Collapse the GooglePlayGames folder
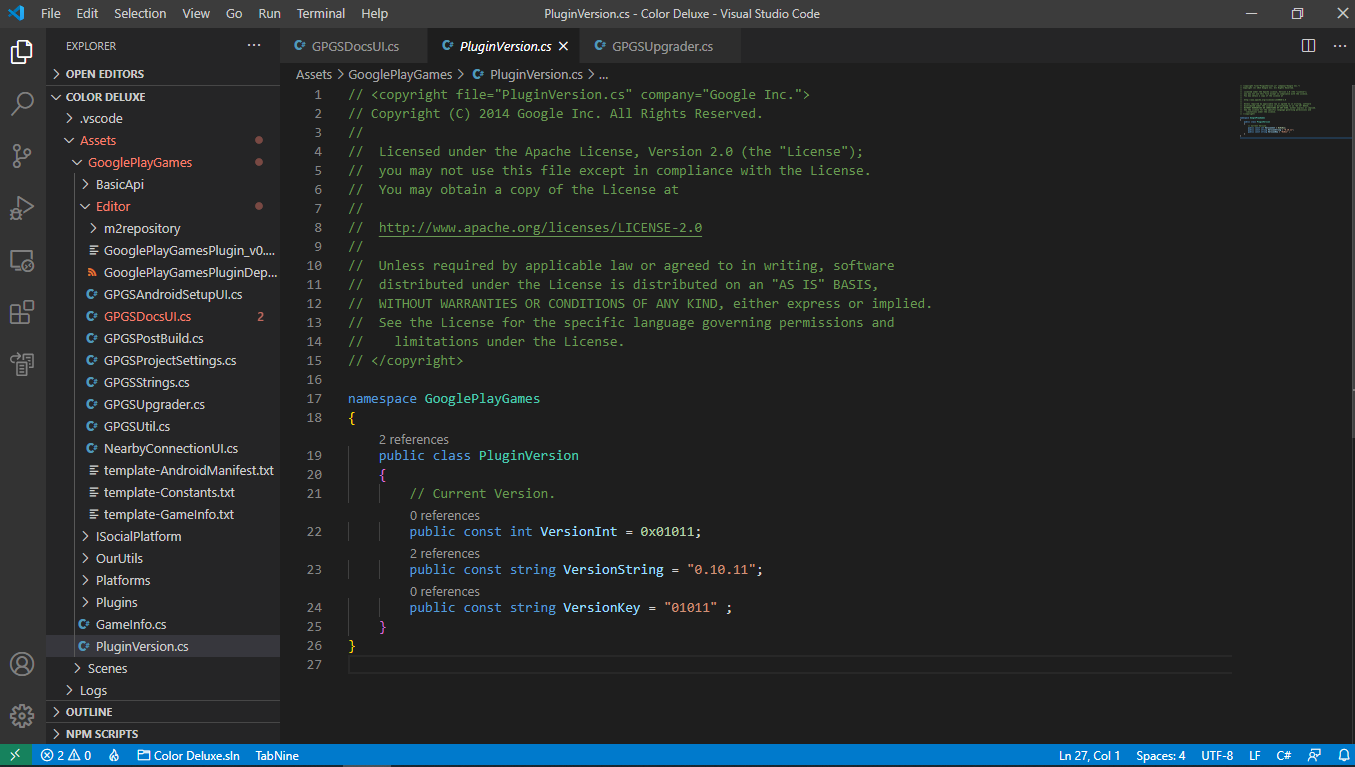 163,162
